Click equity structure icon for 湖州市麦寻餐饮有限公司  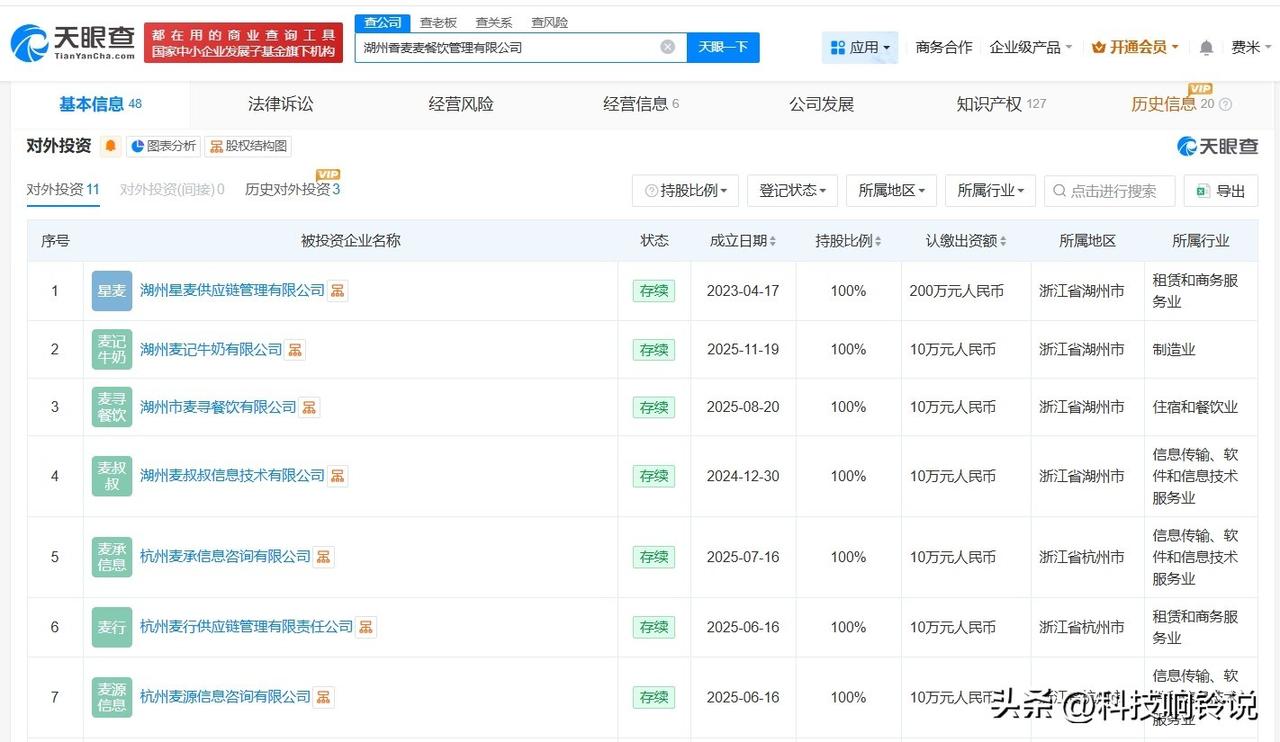(x=310, y=407)
